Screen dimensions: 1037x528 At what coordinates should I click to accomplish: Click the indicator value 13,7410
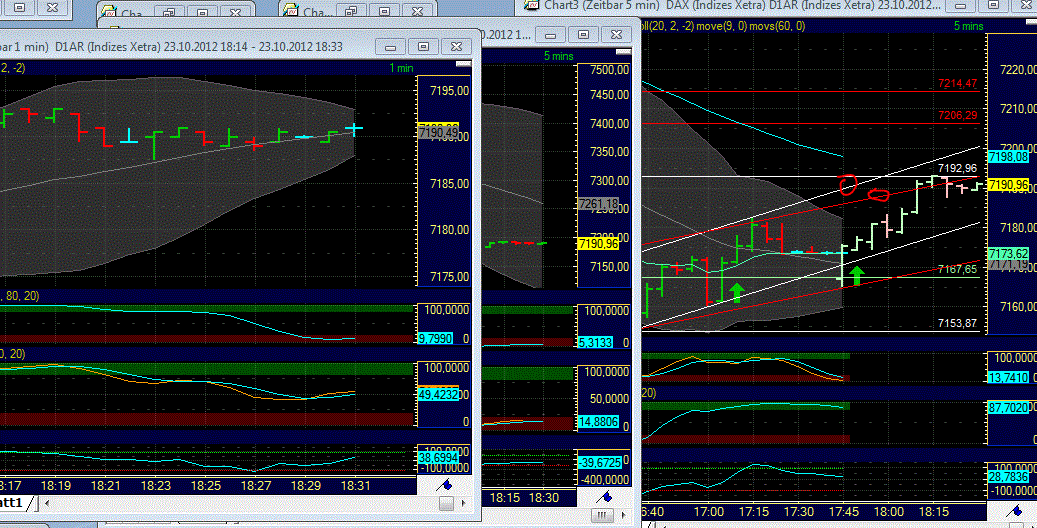coord(1009,378)
